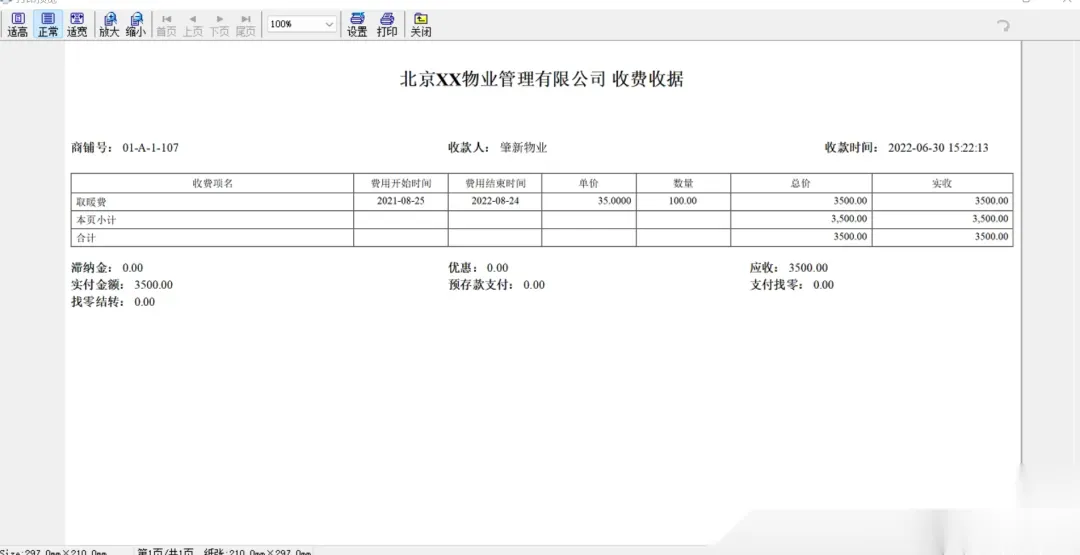1080x555 pixels.
Task: Expand the 100% zoom dropdown arrow
Action: click(x=329, y=24)
